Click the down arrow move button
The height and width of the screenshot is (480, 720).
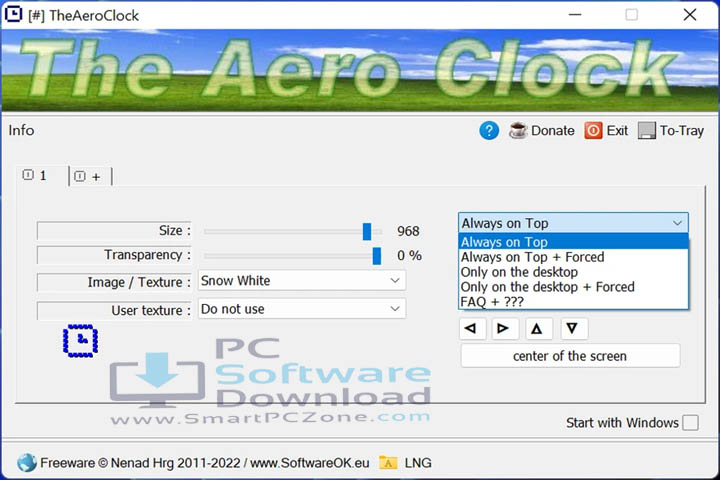(x=574, y=328)
